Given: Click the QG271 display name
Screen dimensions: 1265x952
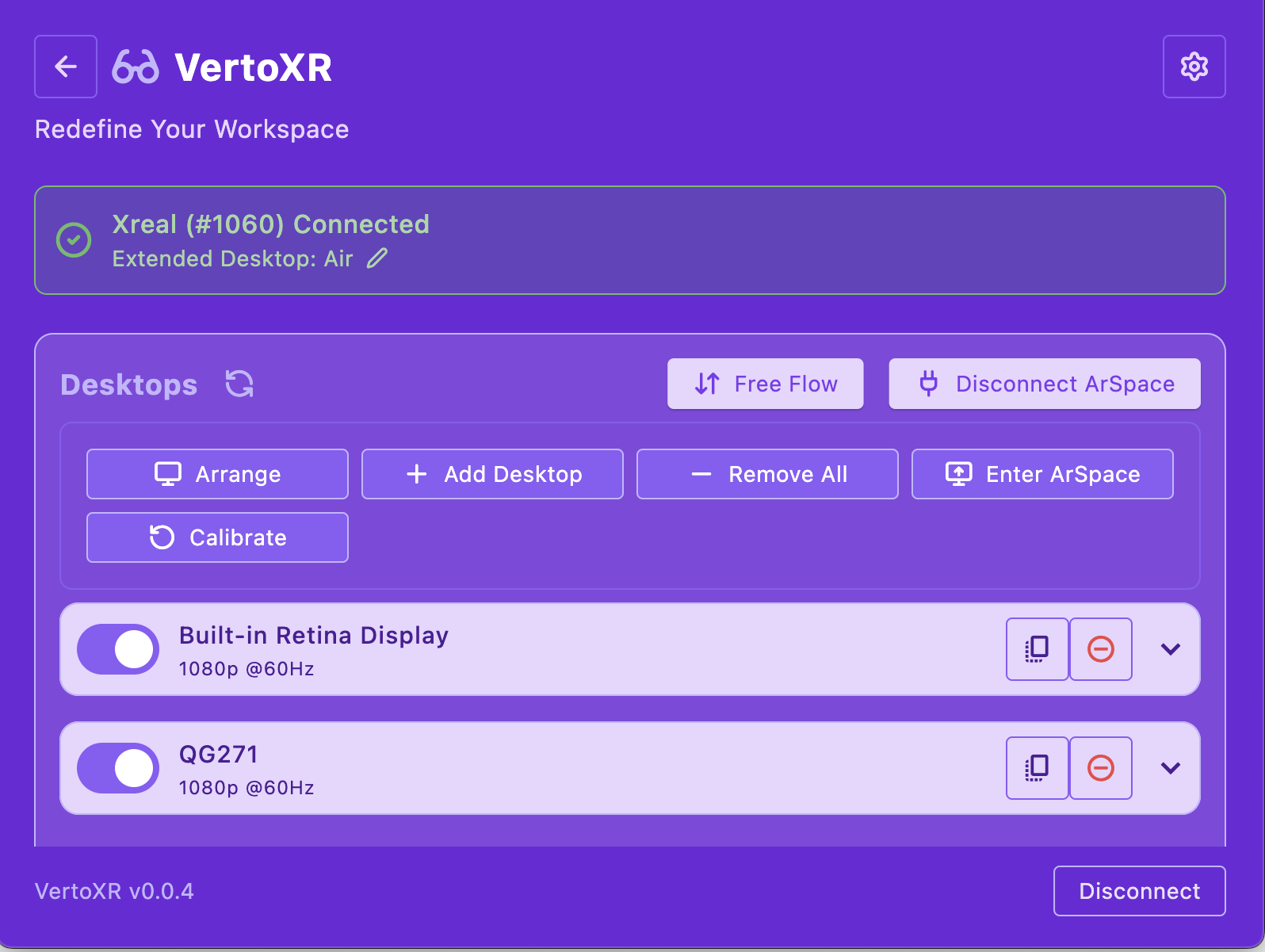Looking at the screenshot, I should (x=219, y=754).
